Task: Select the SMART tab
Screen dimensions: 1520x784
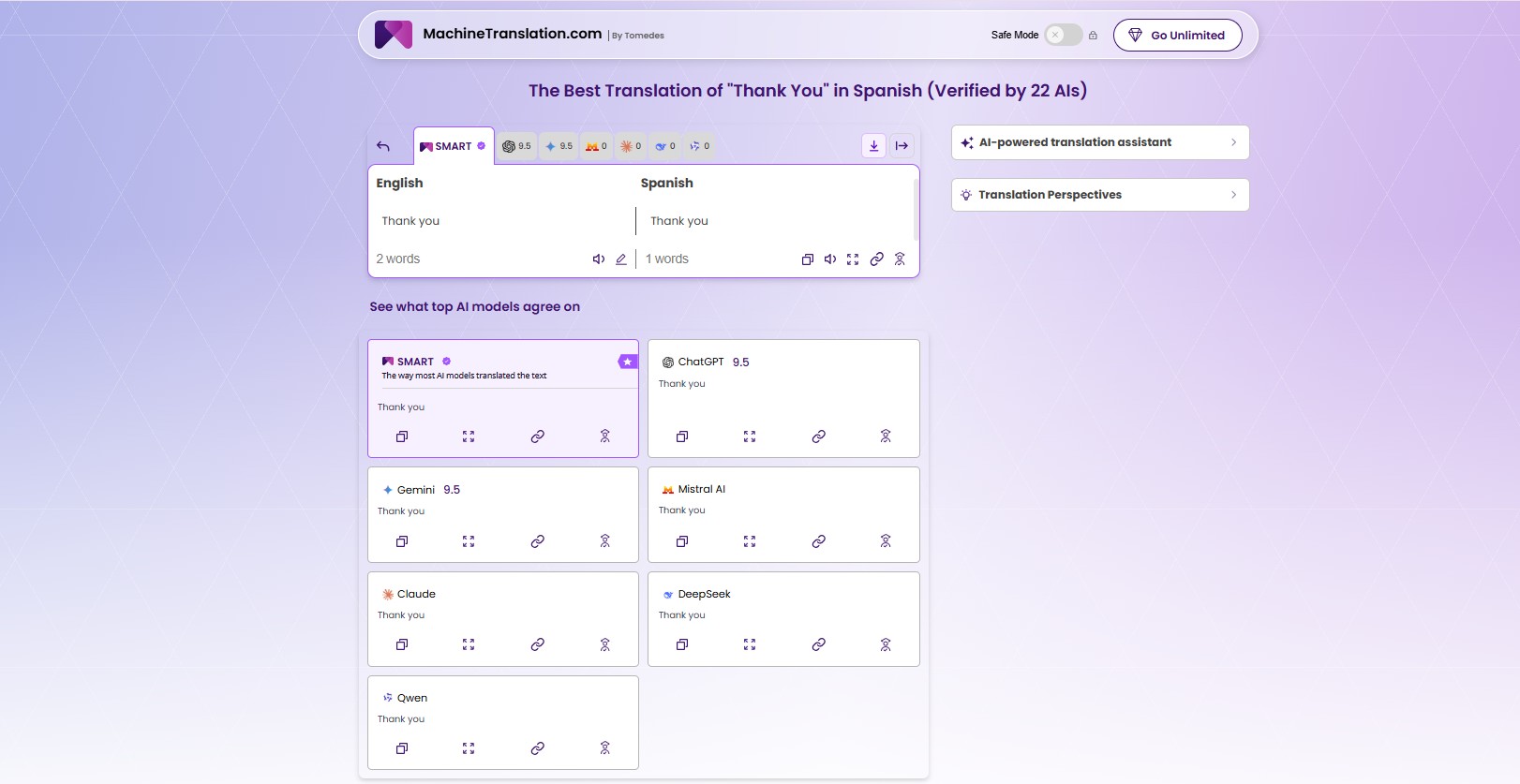Action: tap(454, 146)
